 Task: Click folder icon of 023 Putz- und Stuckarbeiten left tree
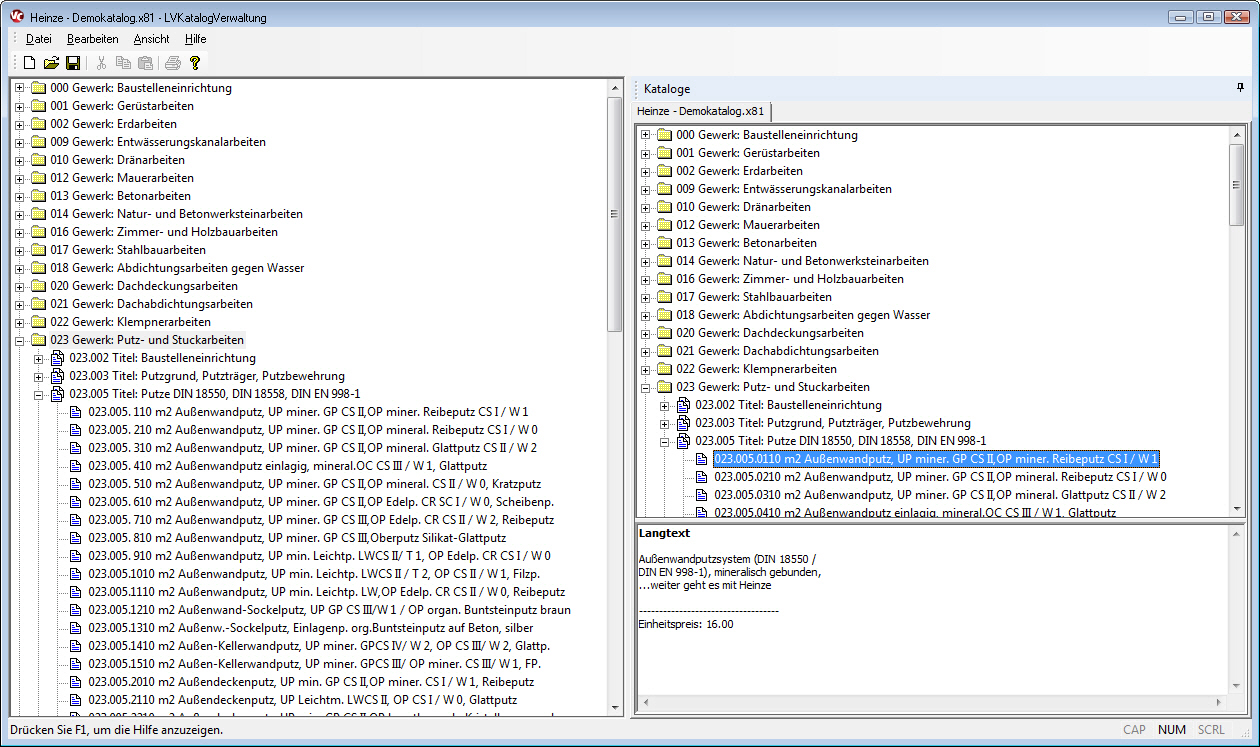click(39, 340)
